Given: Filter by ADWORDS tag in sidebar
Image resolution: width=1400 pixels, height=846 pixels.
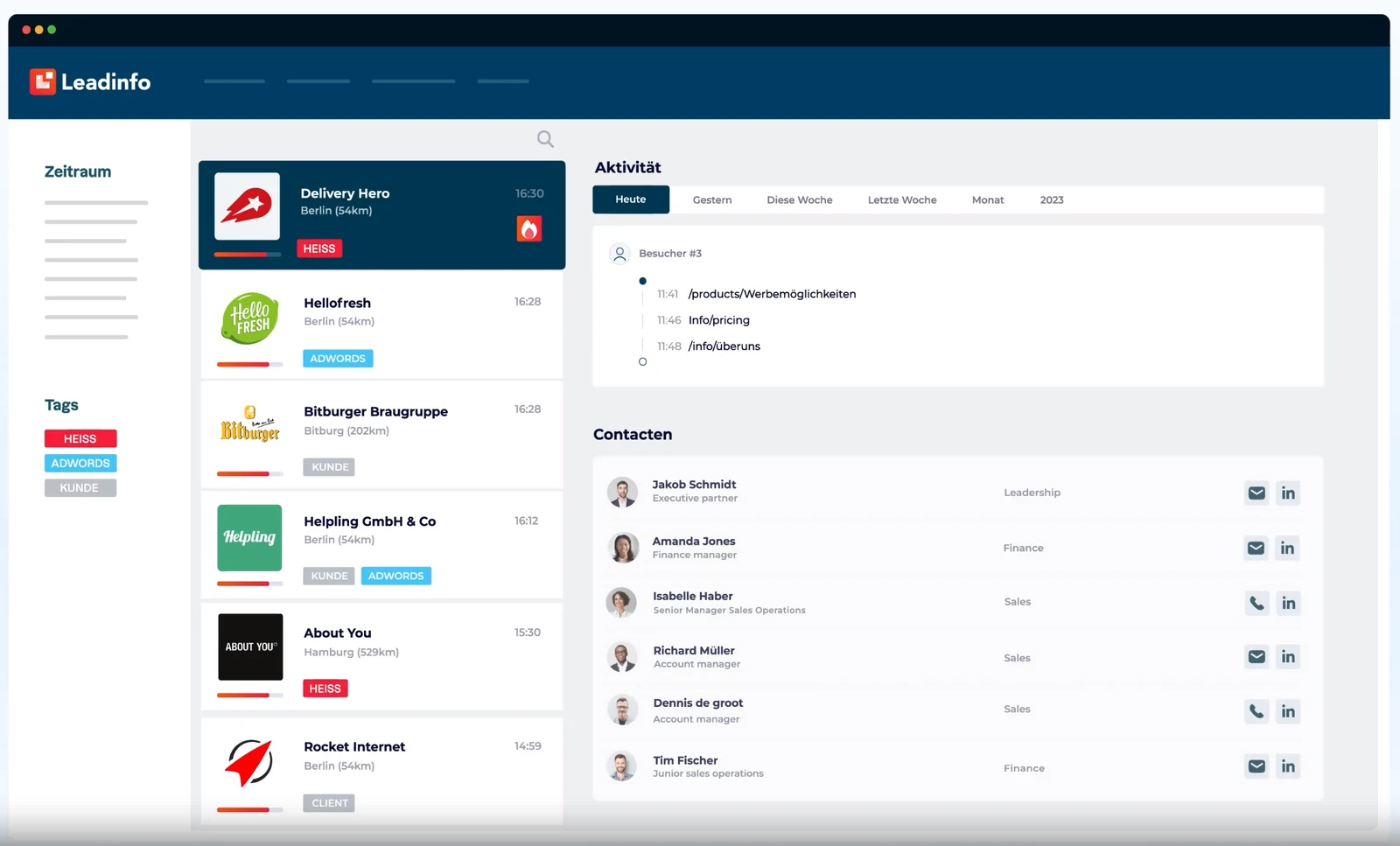Looking at the screenshot, I should pyautogui.click(x=80, y=463).
